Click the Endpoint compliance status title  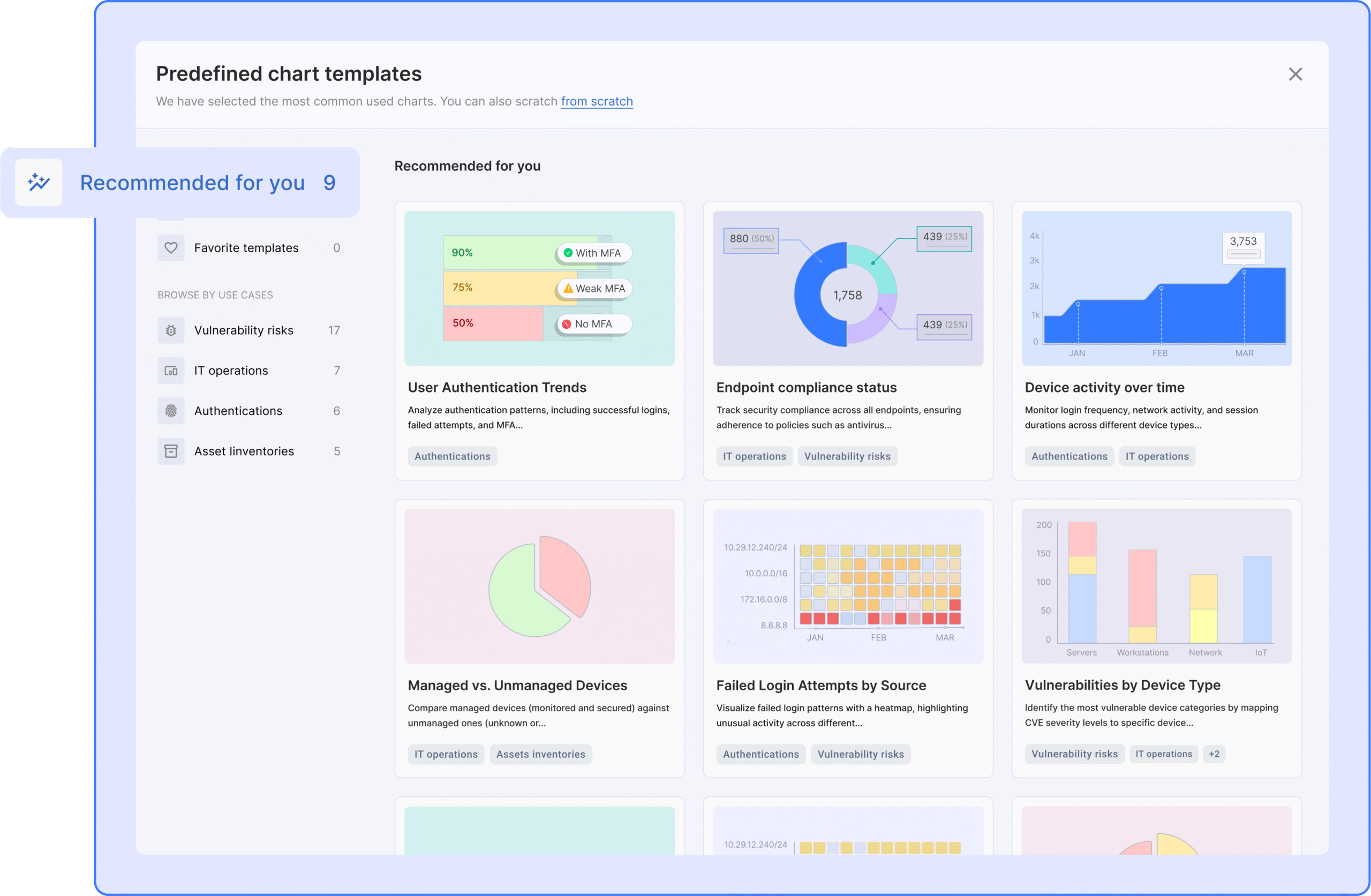click(807, 387)
